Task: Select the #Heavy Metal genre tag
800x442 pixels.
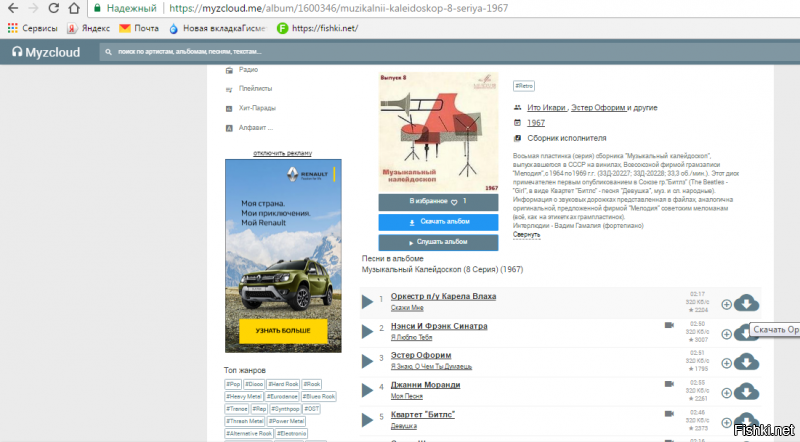Action: coord(244,397)
